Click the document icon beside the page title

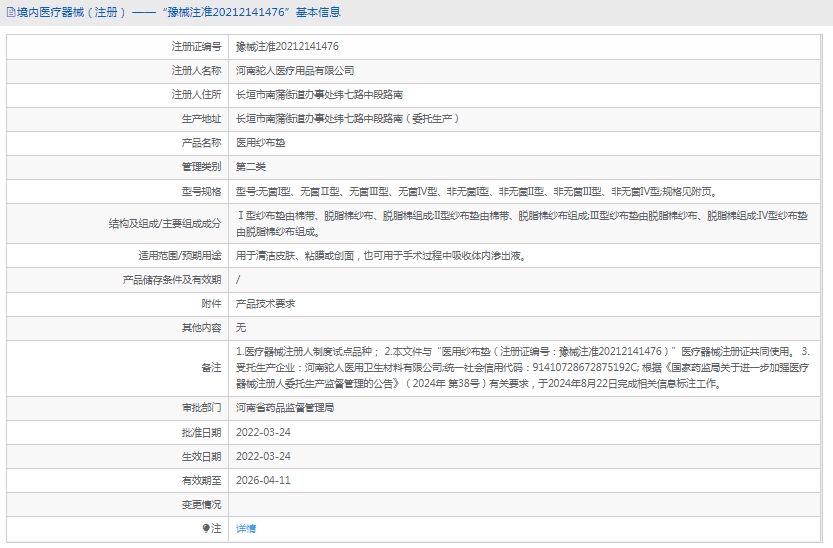click(x=10, y=13)
